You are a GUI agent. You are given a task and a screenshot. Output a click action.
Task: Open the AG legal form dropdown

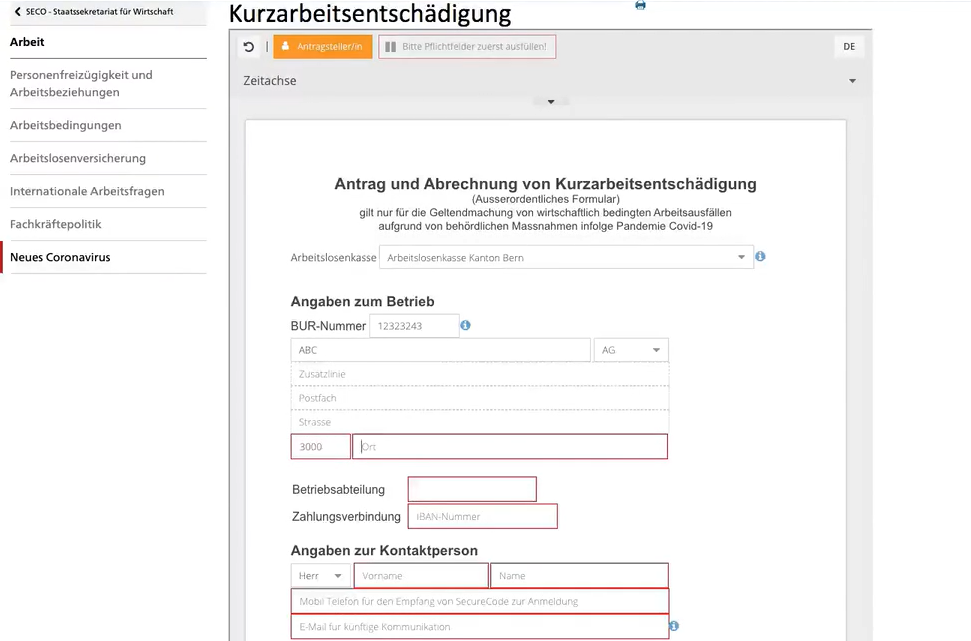click(x=631, y=350)
